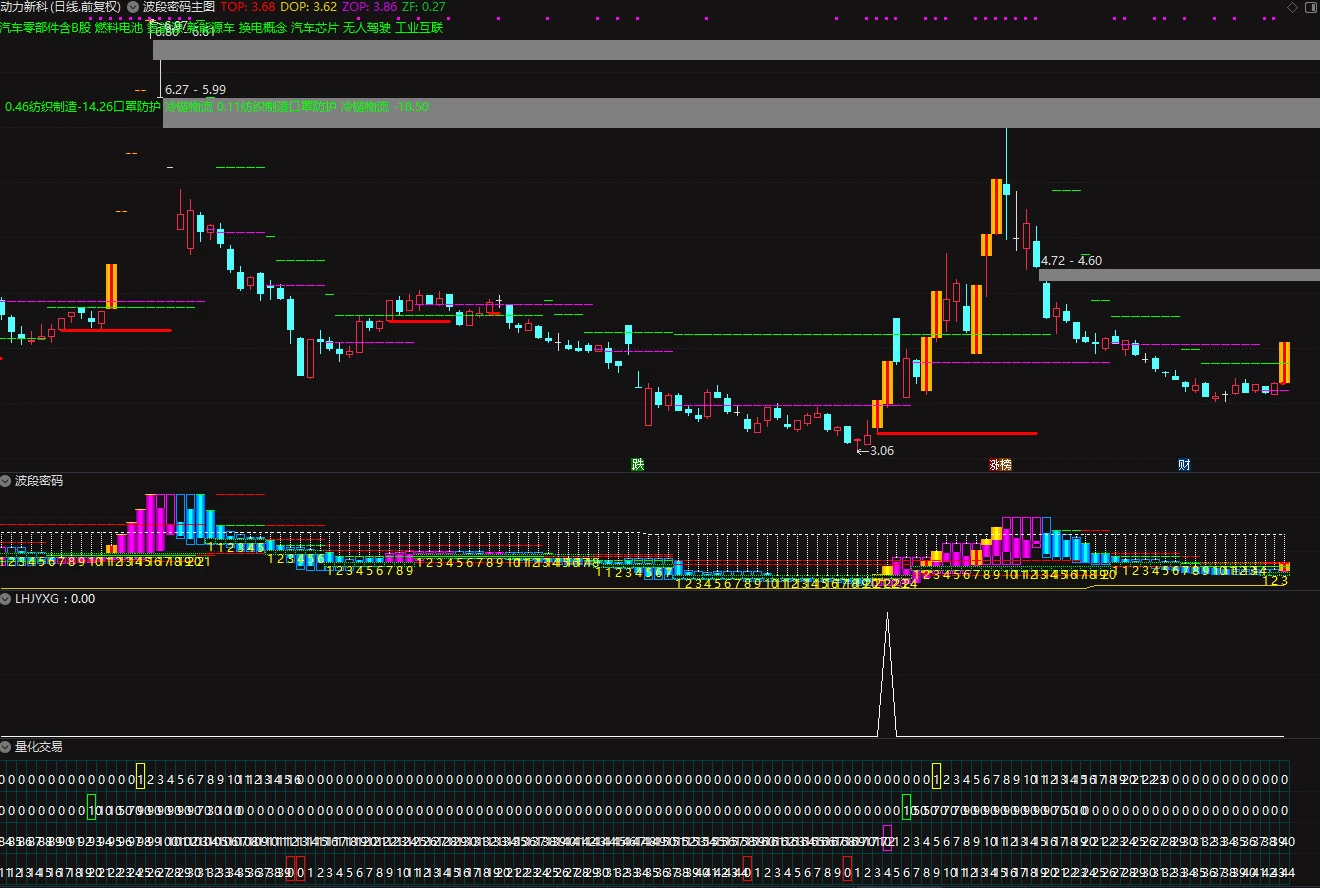Click the 4.72 - 4.60 gap label
This screenshot has height=888, width=1320.
1071,261
